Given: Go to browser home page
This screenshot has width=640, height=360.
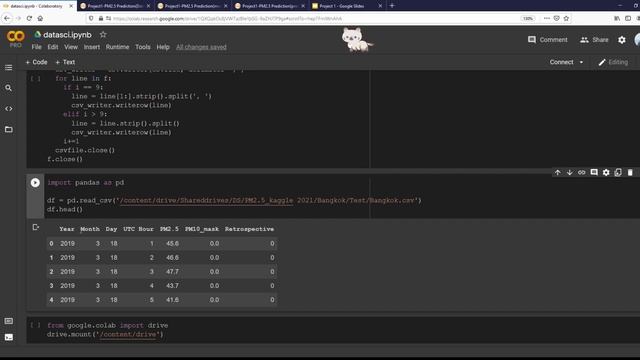Looking at the screenshot, I should 40,18.
